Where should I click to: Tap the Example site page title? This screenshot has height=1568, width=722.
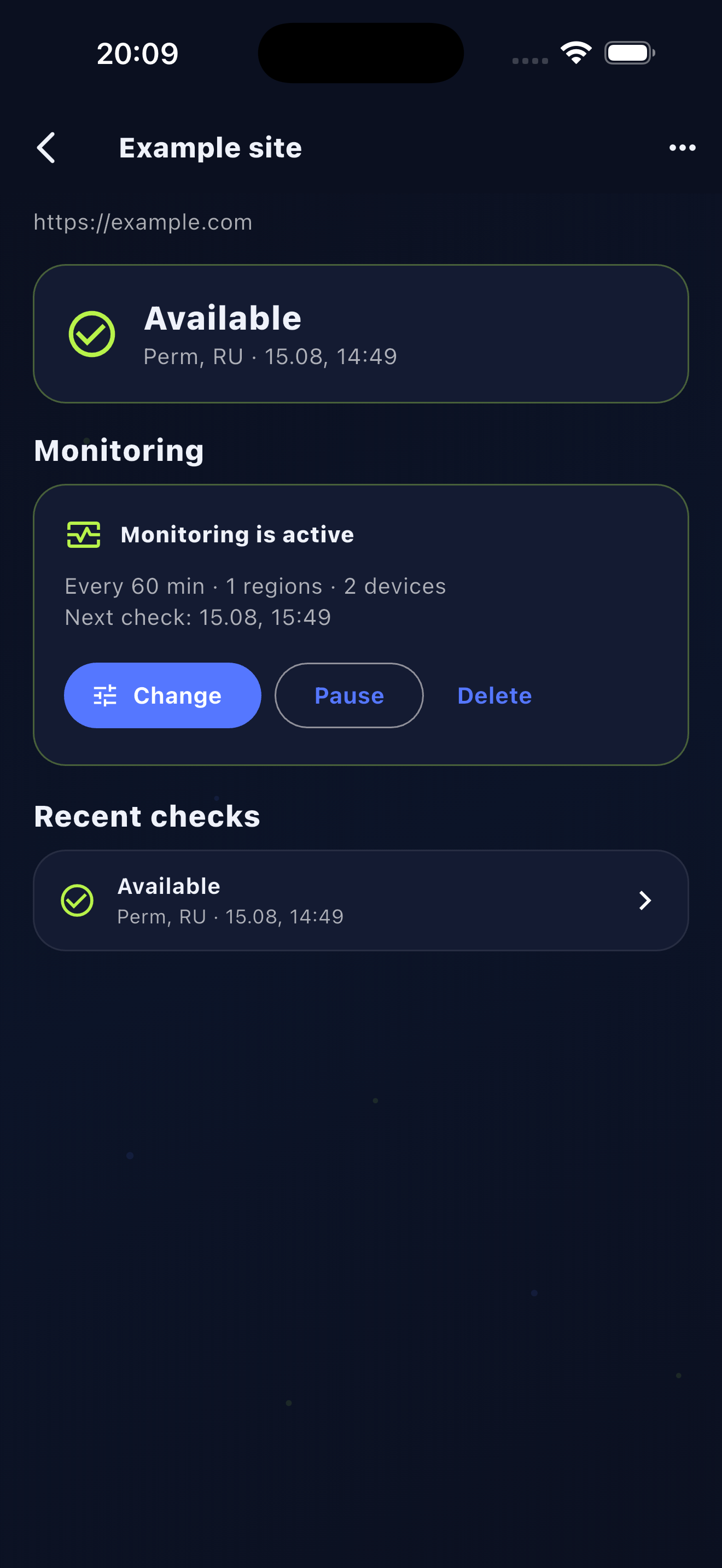click(x=211, y=148)
